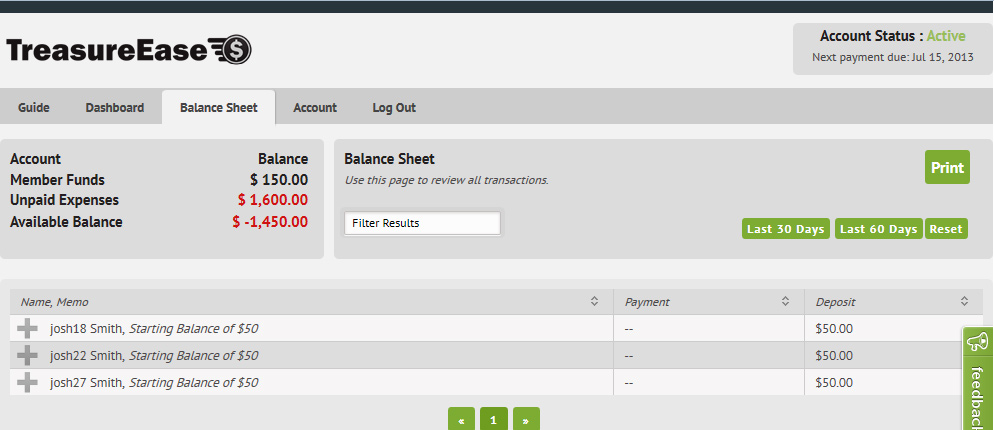Sort by Payment column arrows

[x=785, y=301]
